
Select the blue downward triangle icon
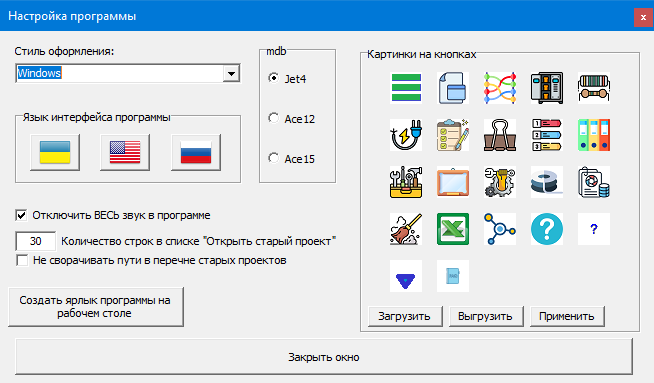406,276
